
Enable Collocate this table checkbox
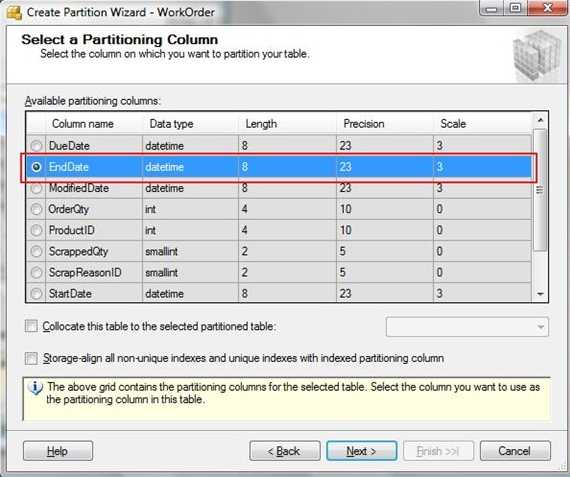(31, 326)
